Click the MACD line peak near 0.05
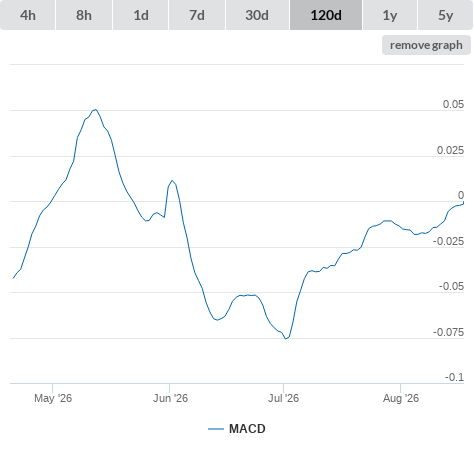The image size is (474, 455). pyautogui.click(x=95, y=109)
